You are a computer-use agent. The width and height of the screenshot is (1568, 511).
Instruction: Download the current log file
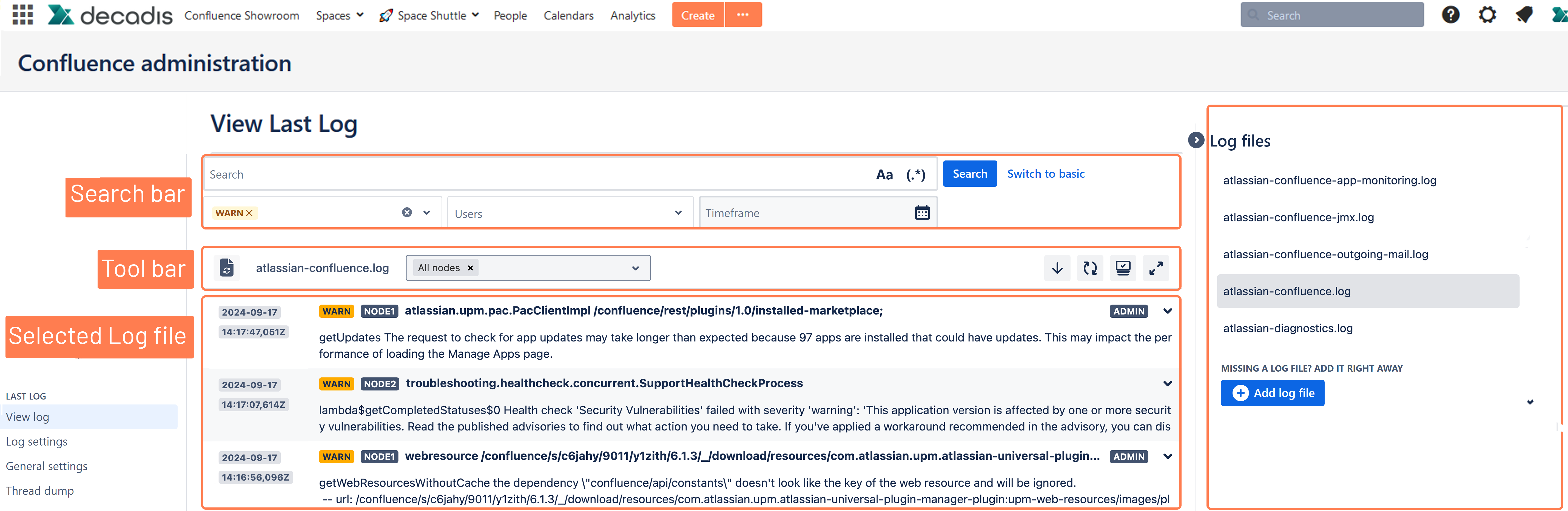(1057, 268)
